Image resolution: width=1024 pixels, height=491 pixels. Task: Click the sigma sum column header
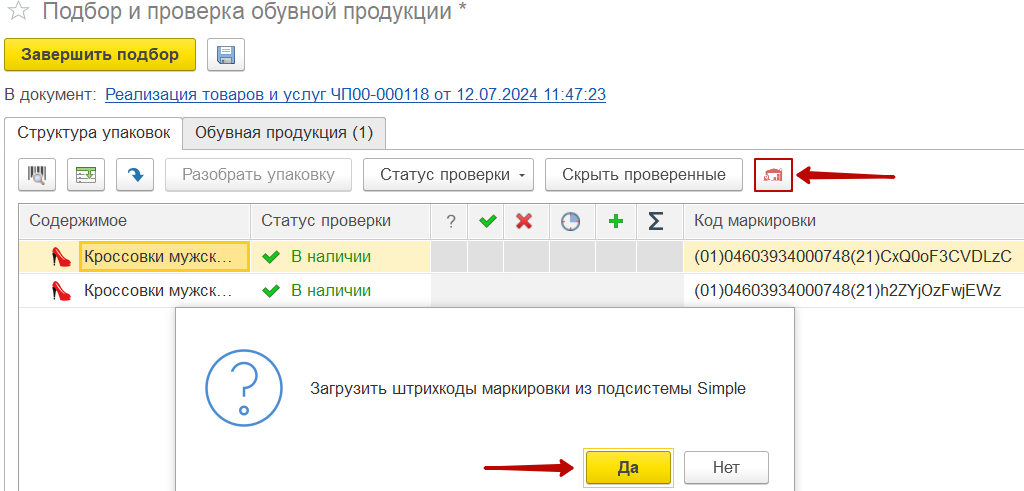(656, 221)
